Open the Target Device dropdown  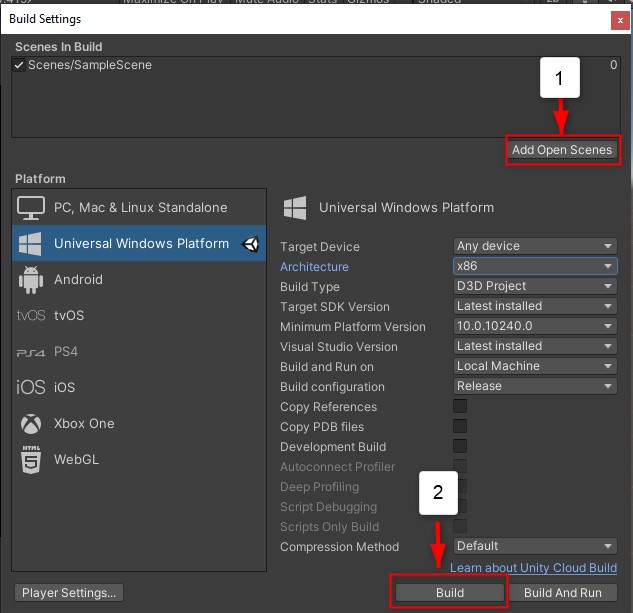coord(535,246)
